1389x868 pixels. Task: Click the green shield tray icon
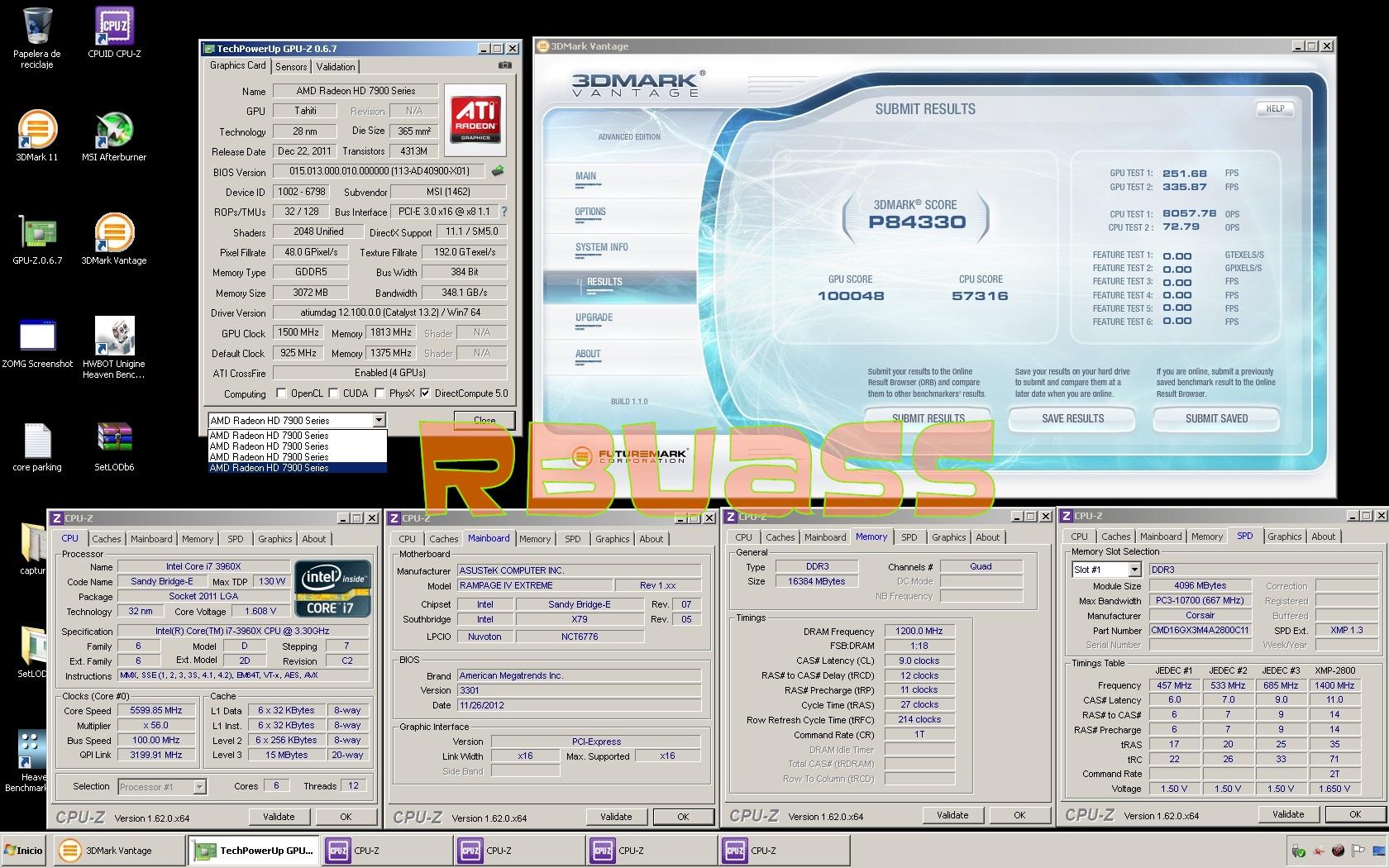(1299, 851)
